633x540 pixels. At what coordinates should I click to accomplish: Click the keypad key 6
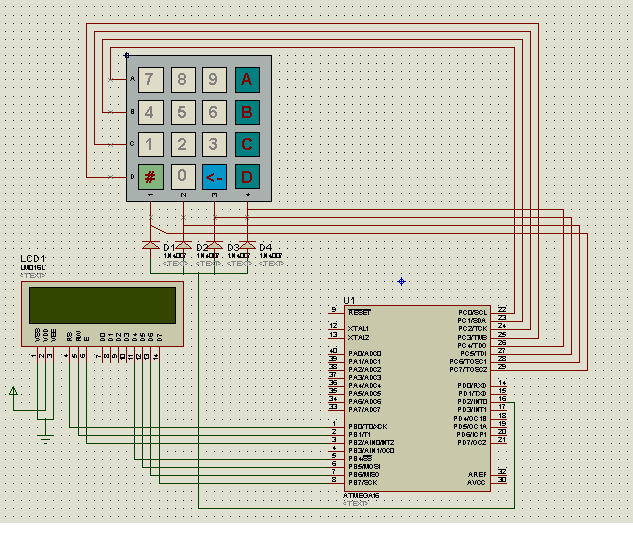pos(214,112)
